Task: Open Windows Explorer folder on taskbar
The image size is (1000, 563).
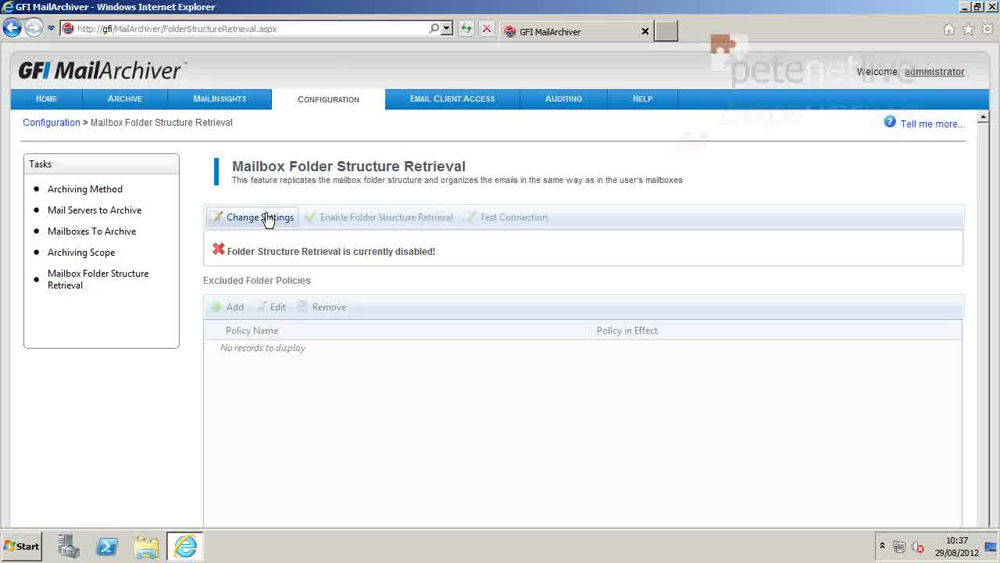Action: click(146, 547)
